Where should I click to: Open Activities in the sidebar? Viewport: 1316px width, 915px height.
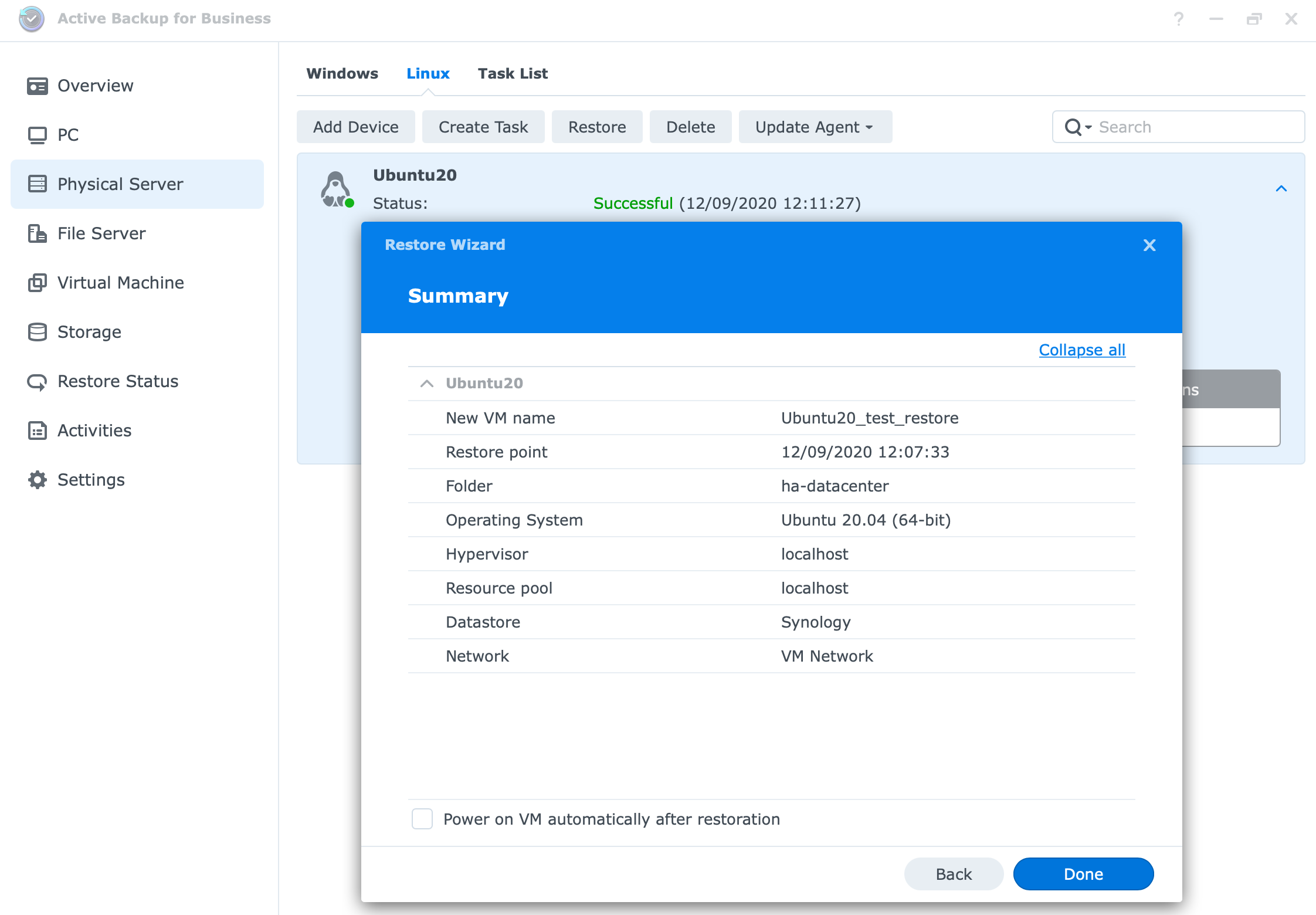[x=137, y=431]
